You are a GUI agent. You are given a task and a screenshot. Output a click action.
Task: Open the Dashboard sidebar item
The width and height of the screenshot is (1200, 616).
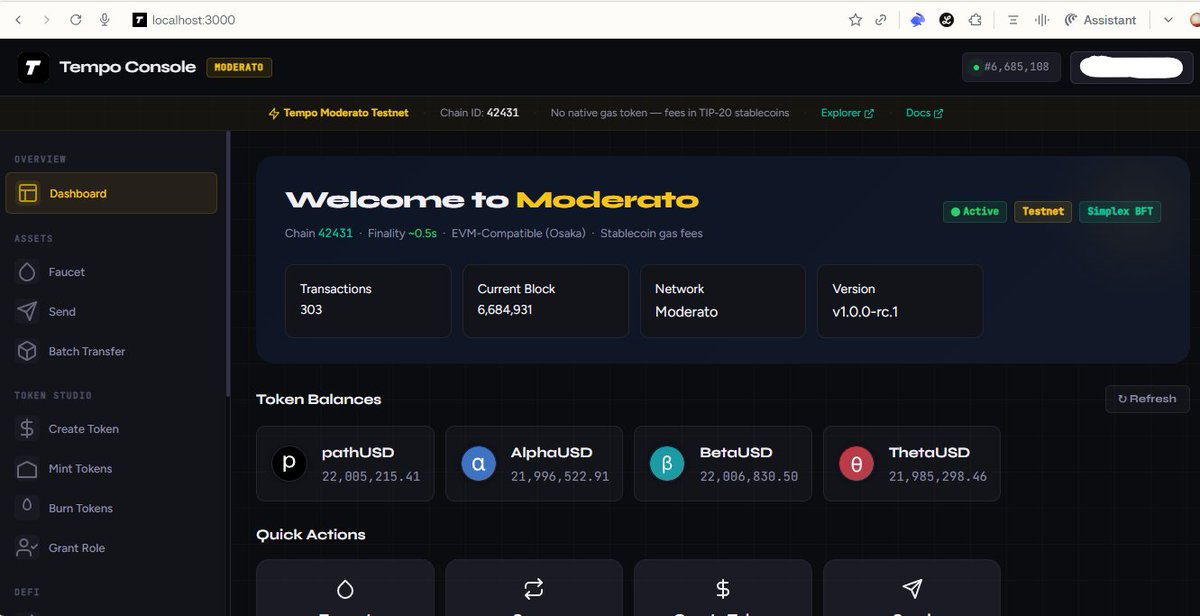tap(111, 193)
